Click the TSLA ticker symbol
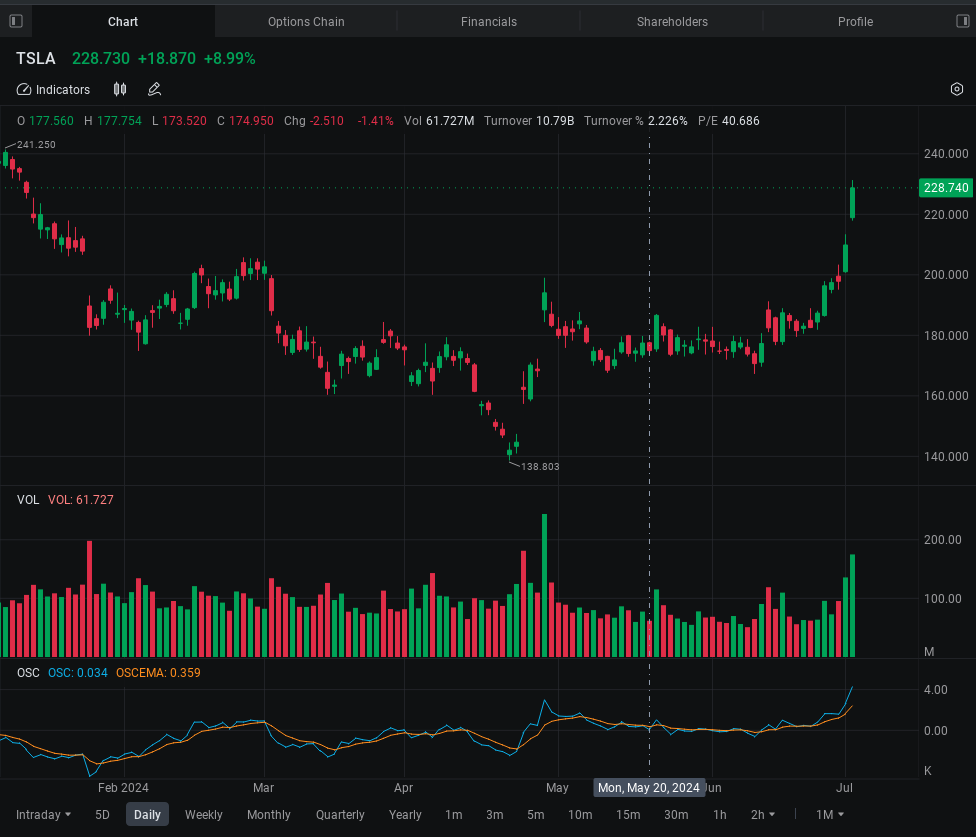Screen dimensions: 976x837 click(x=35, y=58)
